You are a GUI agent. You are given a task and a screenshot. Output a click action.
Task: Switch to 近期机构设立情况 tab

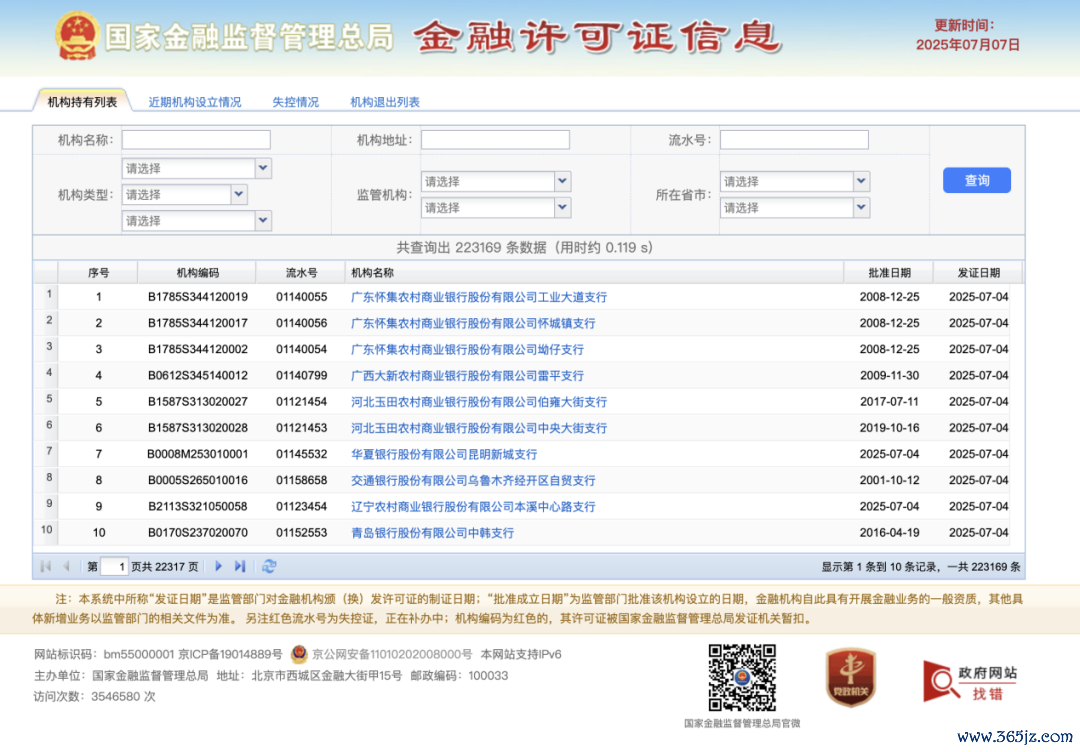(195, 102)
